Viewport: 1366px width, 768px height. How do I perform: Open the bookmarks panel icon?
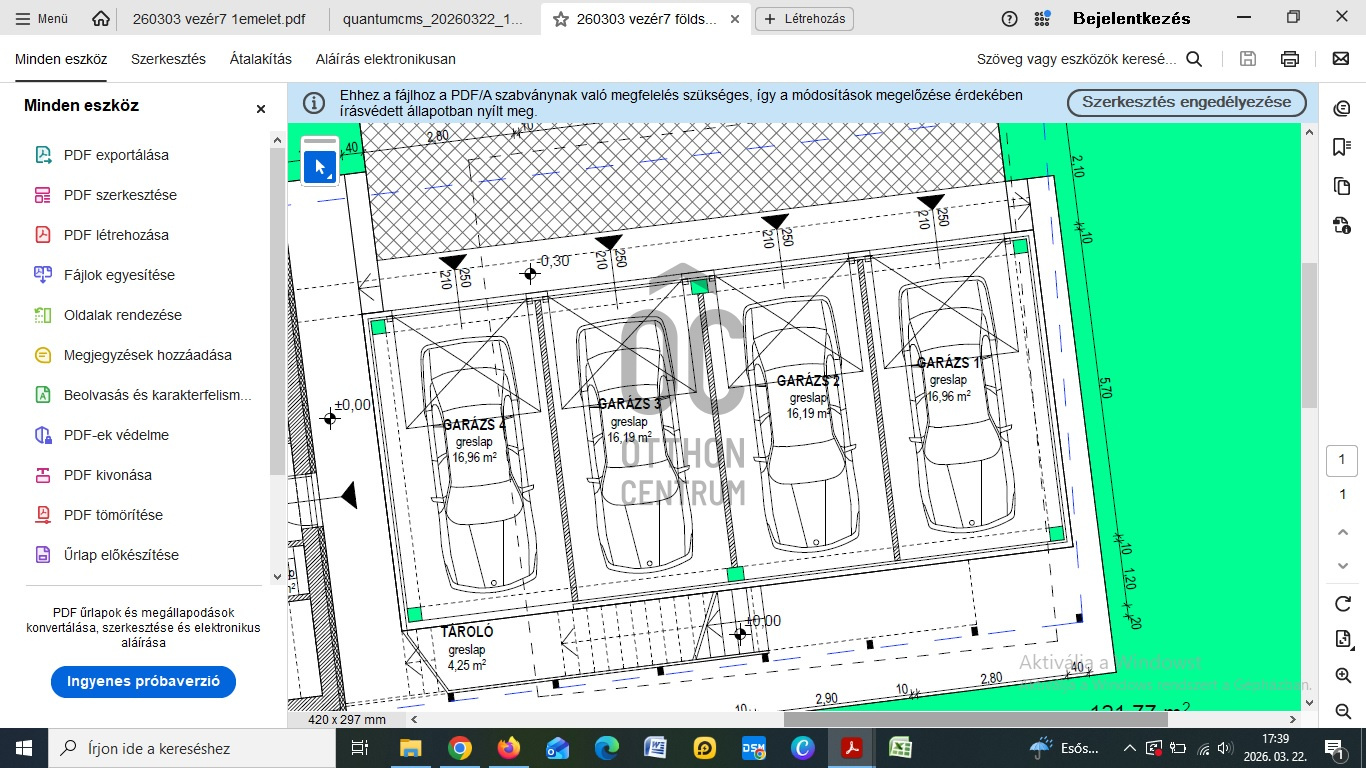coord(1342,147)
